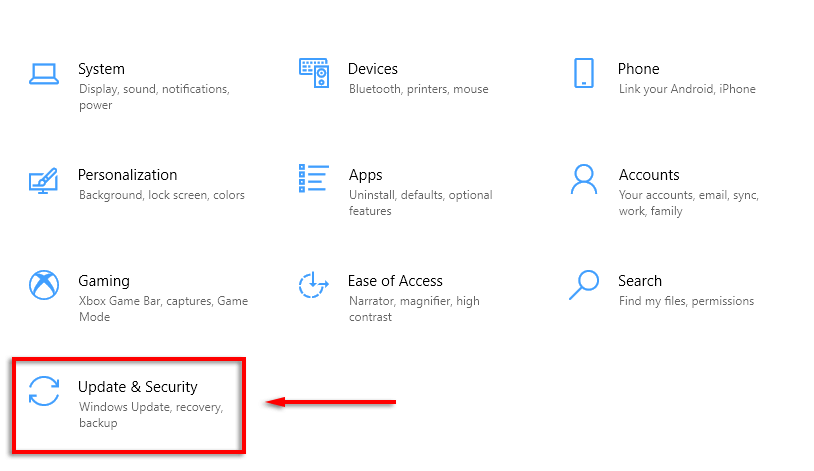Image resolution: width=814 pixels, height=471 pixels.
Task: Go to Phone settings
Action: point(638,69)
